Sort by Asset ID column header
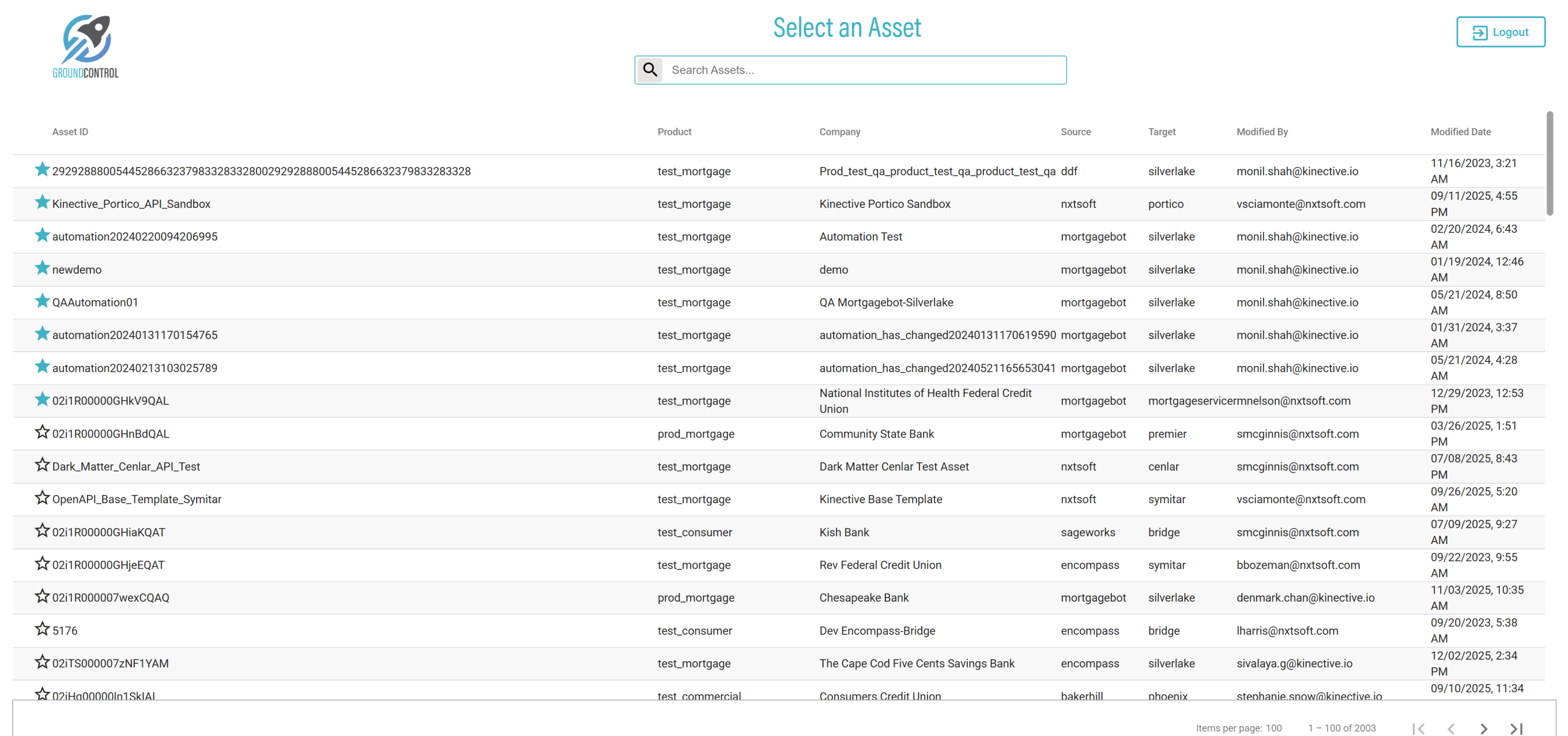 [x=70, y=131]
